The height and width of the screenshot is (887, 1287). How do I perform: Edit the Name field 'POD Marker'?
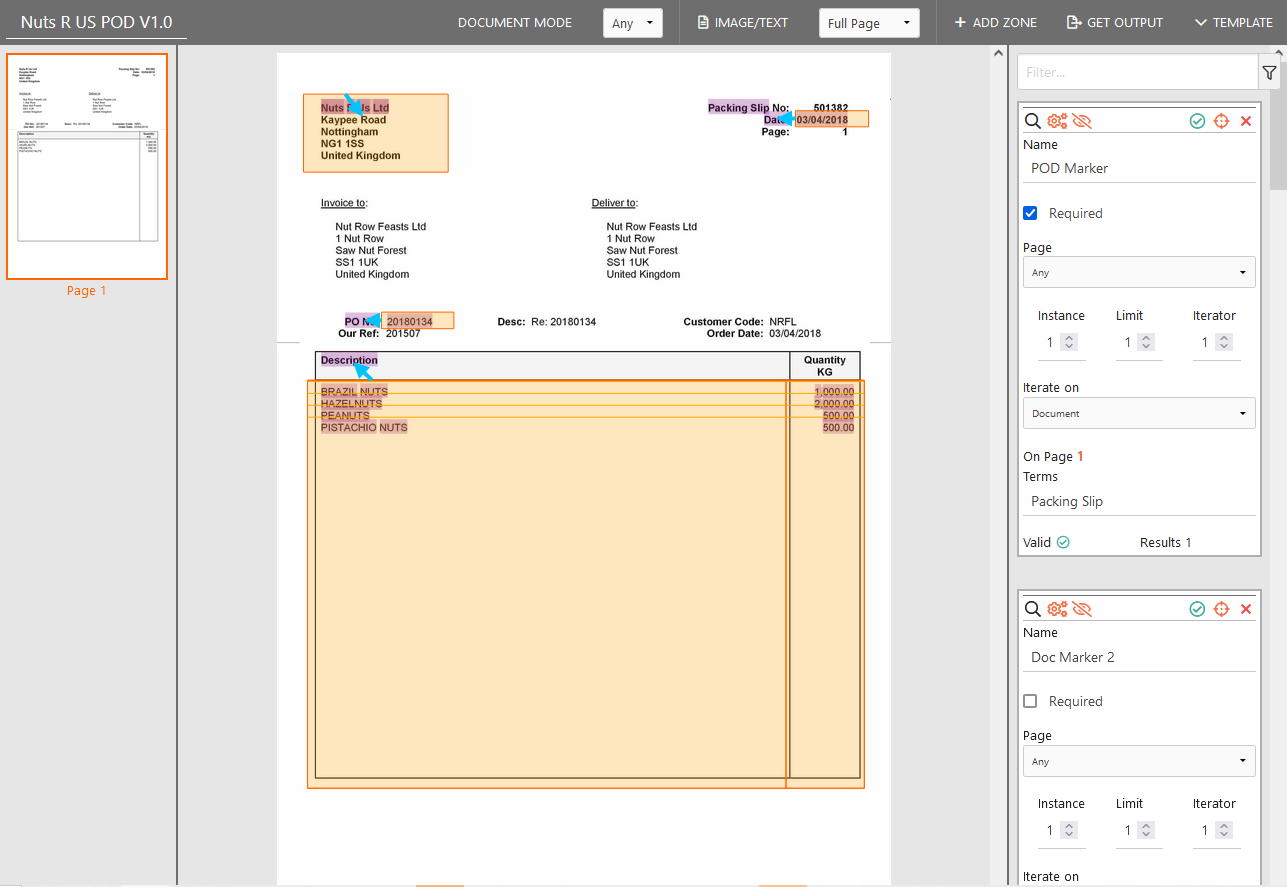[1139, 168]
